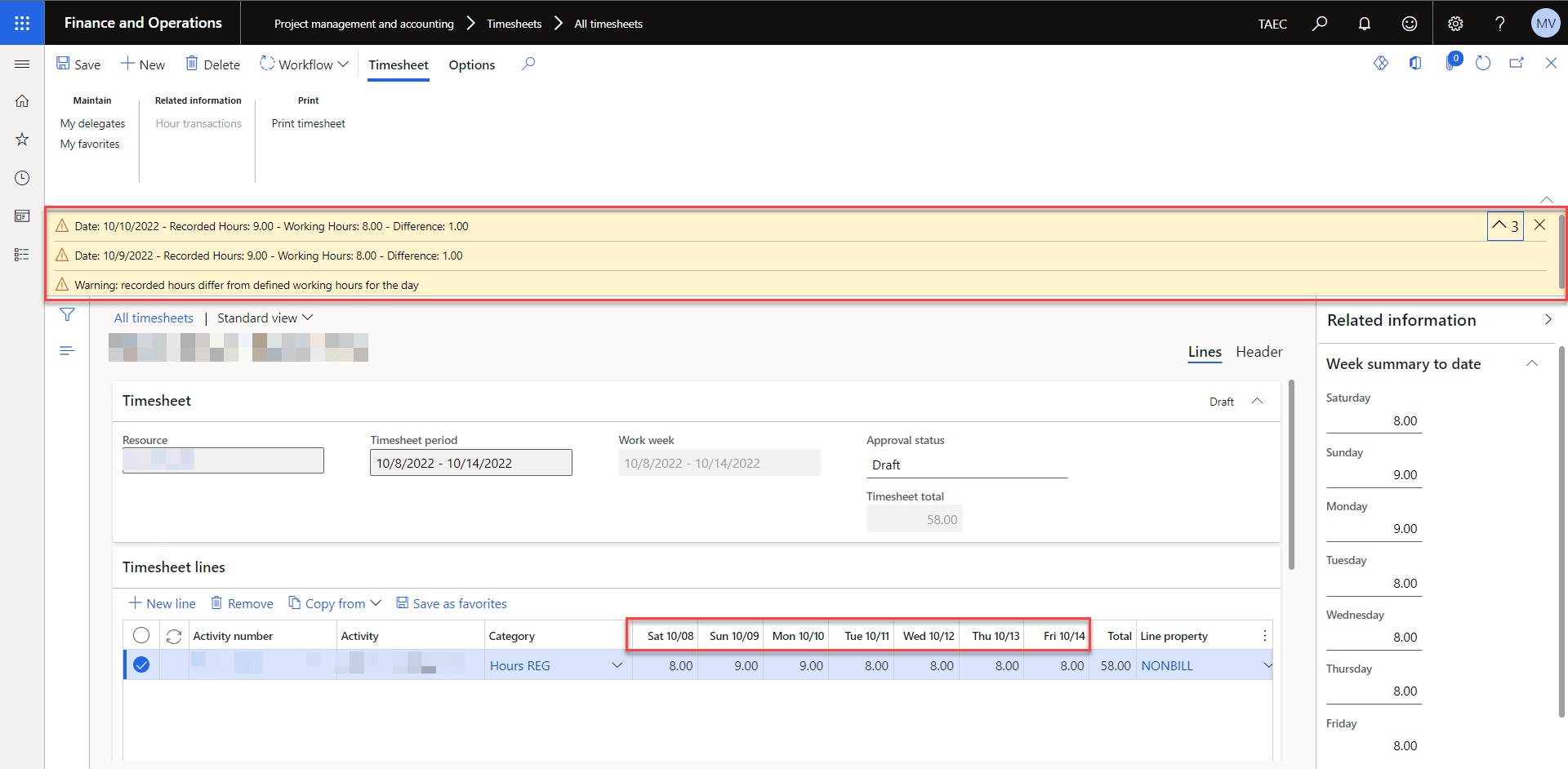The height and width of the screenshot is (769, 1568).
Task: Open the NONBILL line property dropdown
Action: [1267, 665]
